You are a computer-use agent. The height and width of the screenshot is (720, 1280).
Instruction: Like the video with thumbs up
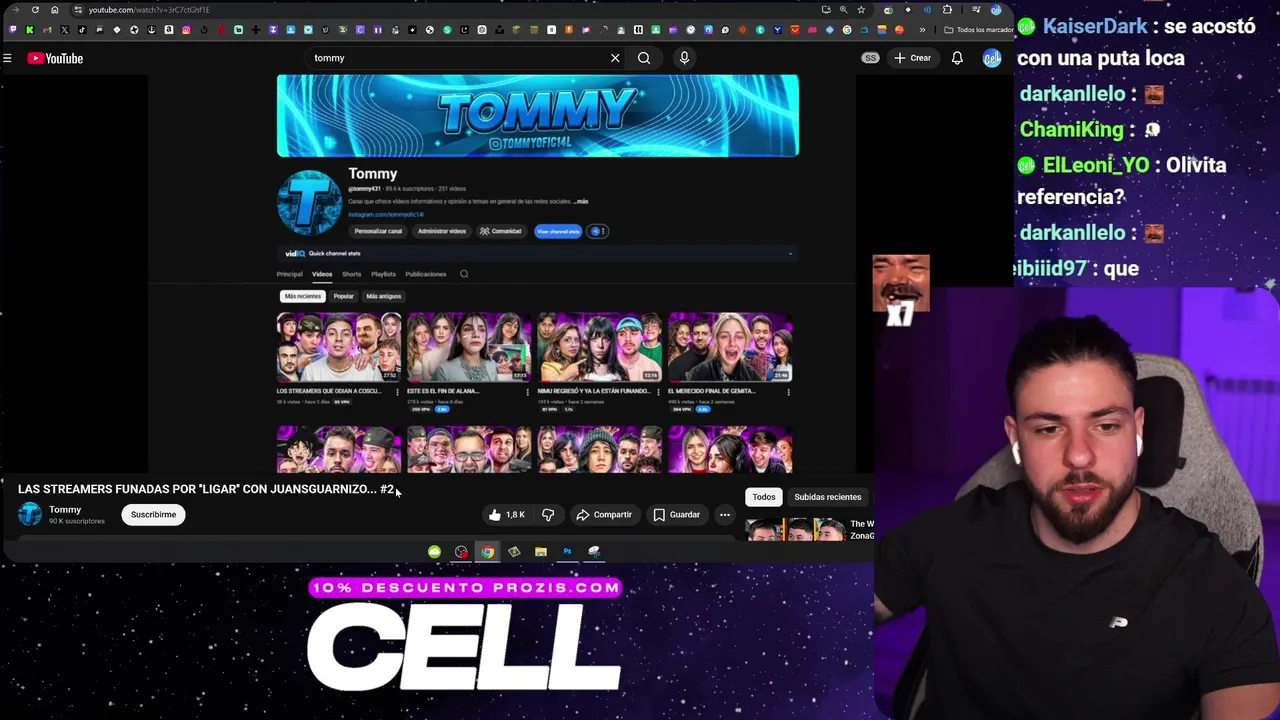pyautogui.click(x=506, y=515)
